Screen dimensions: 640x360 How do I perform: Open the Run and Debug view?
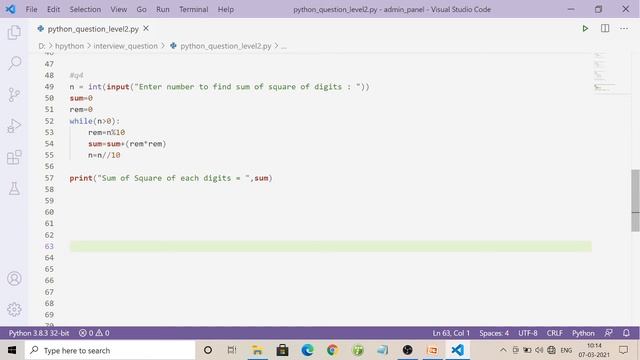coord(14,126)
